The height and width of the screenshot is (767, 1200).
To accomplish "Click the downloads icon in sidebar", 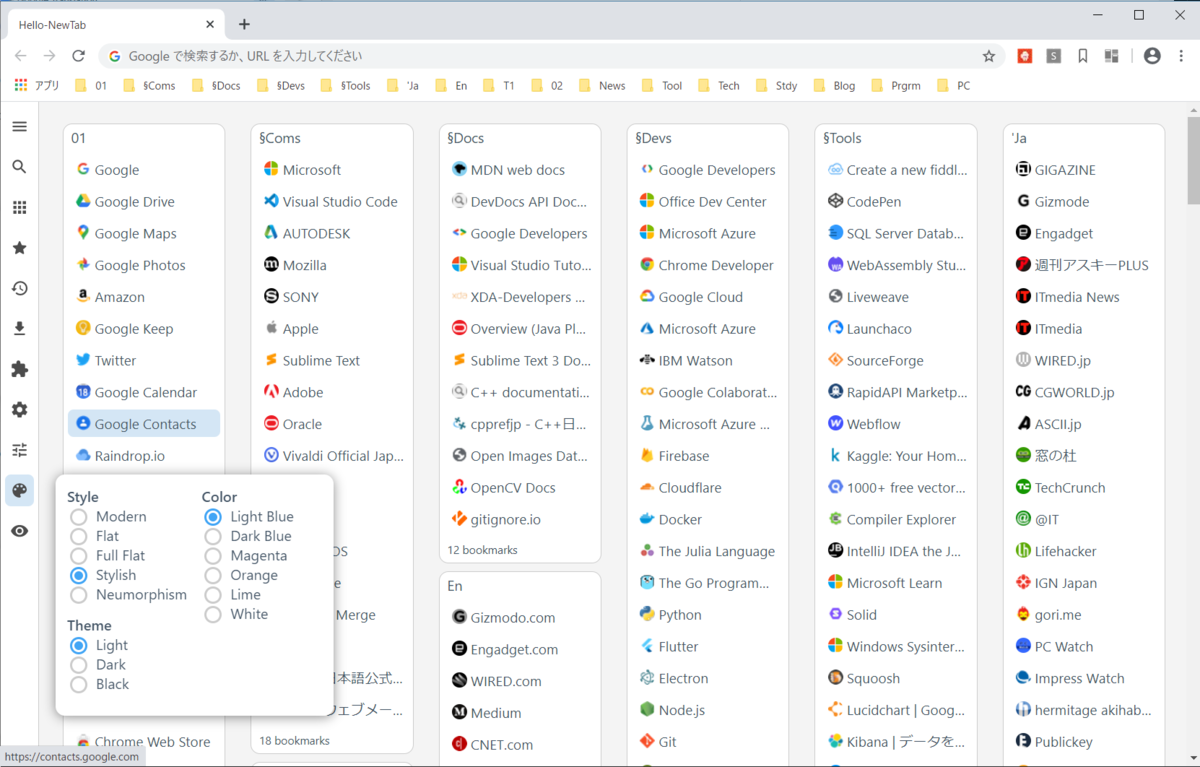I will 19,329.
